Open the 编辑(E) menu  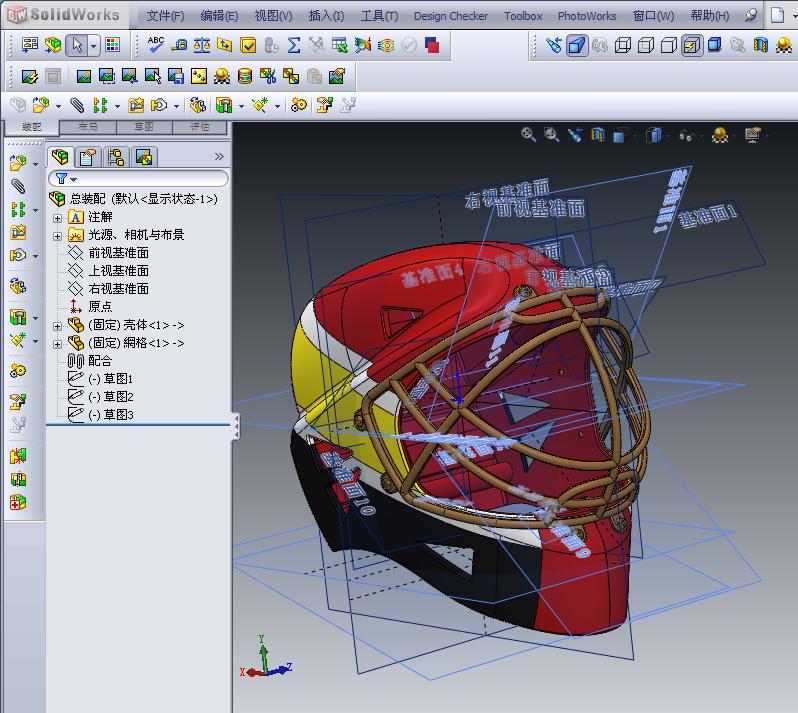(x=219, y=16)
